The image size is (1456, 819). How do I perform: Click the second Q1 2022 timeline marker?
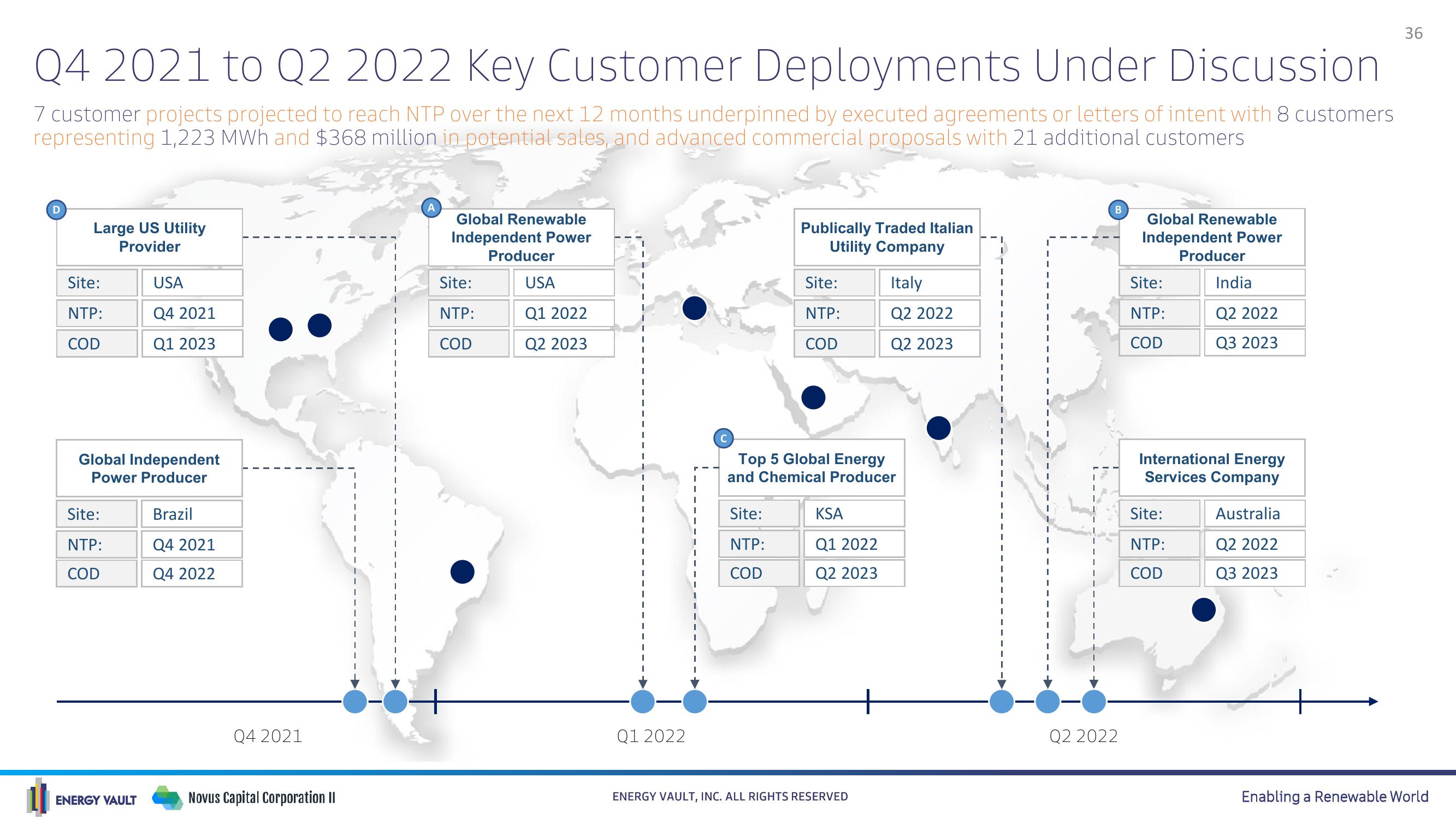(695, 702)
